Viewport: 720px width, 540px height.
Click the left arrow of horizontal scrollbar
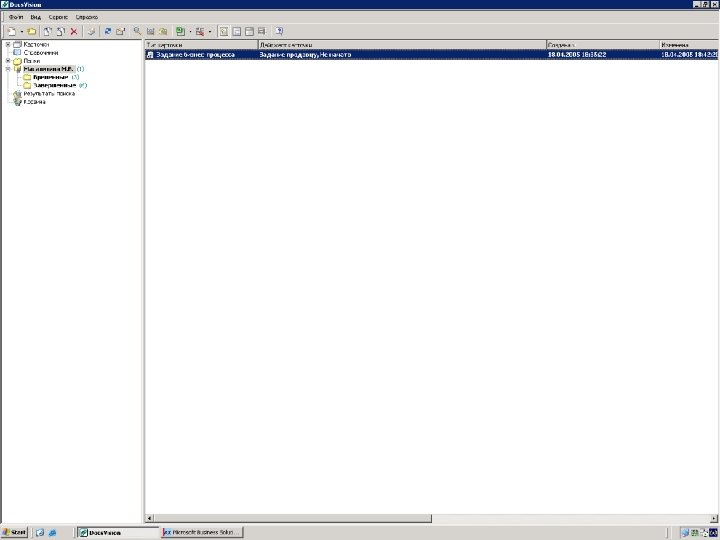pyautogui.click(x=149, y=518)
